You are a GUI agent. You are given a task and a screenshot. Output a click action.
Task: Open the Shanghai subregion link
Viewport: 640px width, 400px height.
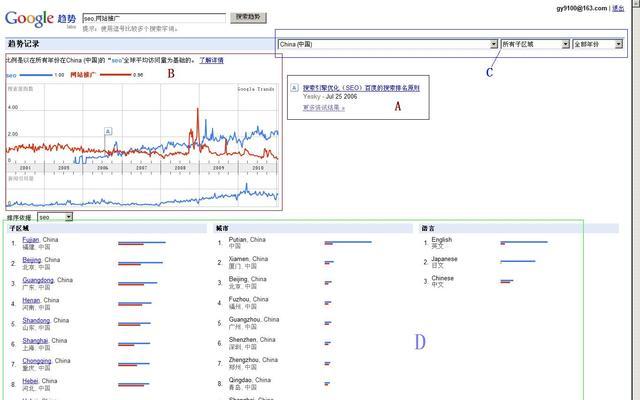tap(35, 340)
